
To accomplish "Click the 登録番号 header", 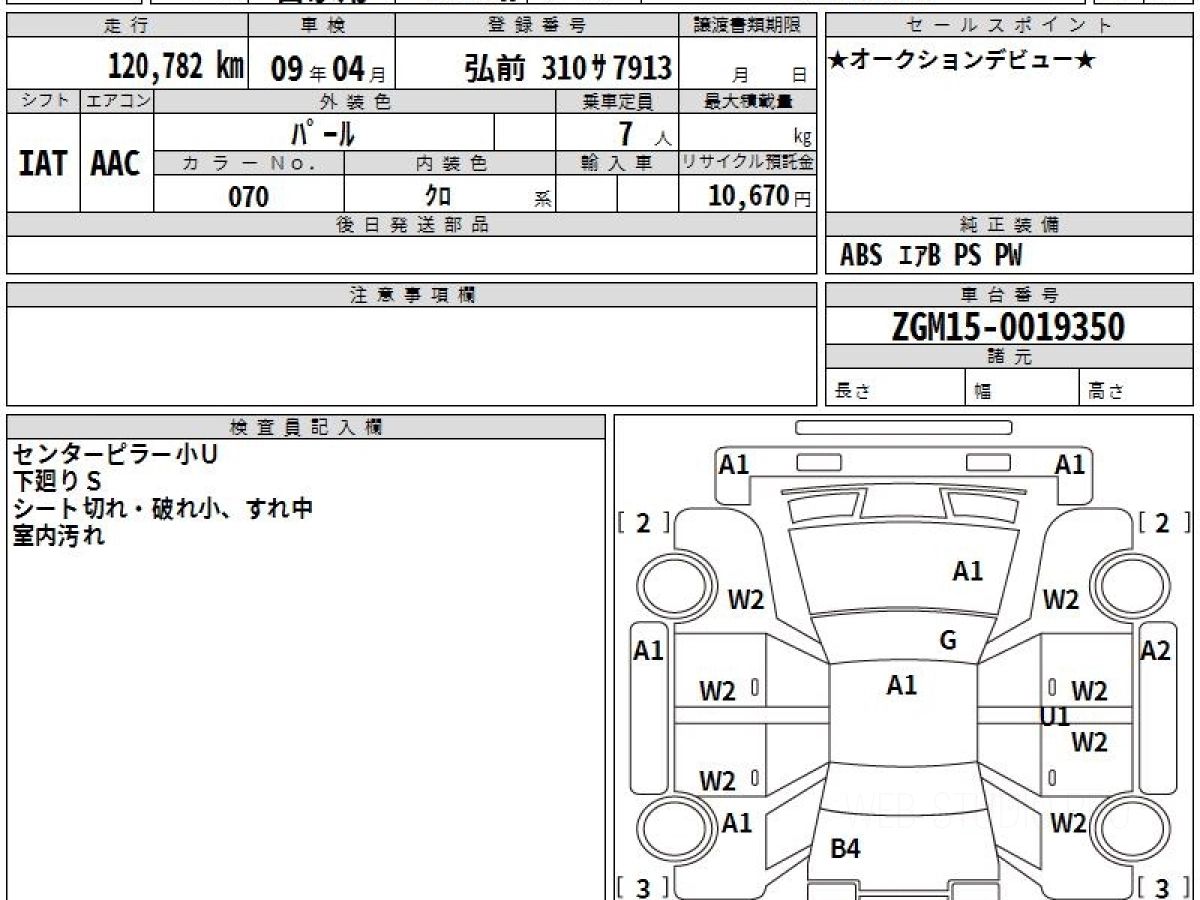I will pyautogui.click(x=538, y=26).
